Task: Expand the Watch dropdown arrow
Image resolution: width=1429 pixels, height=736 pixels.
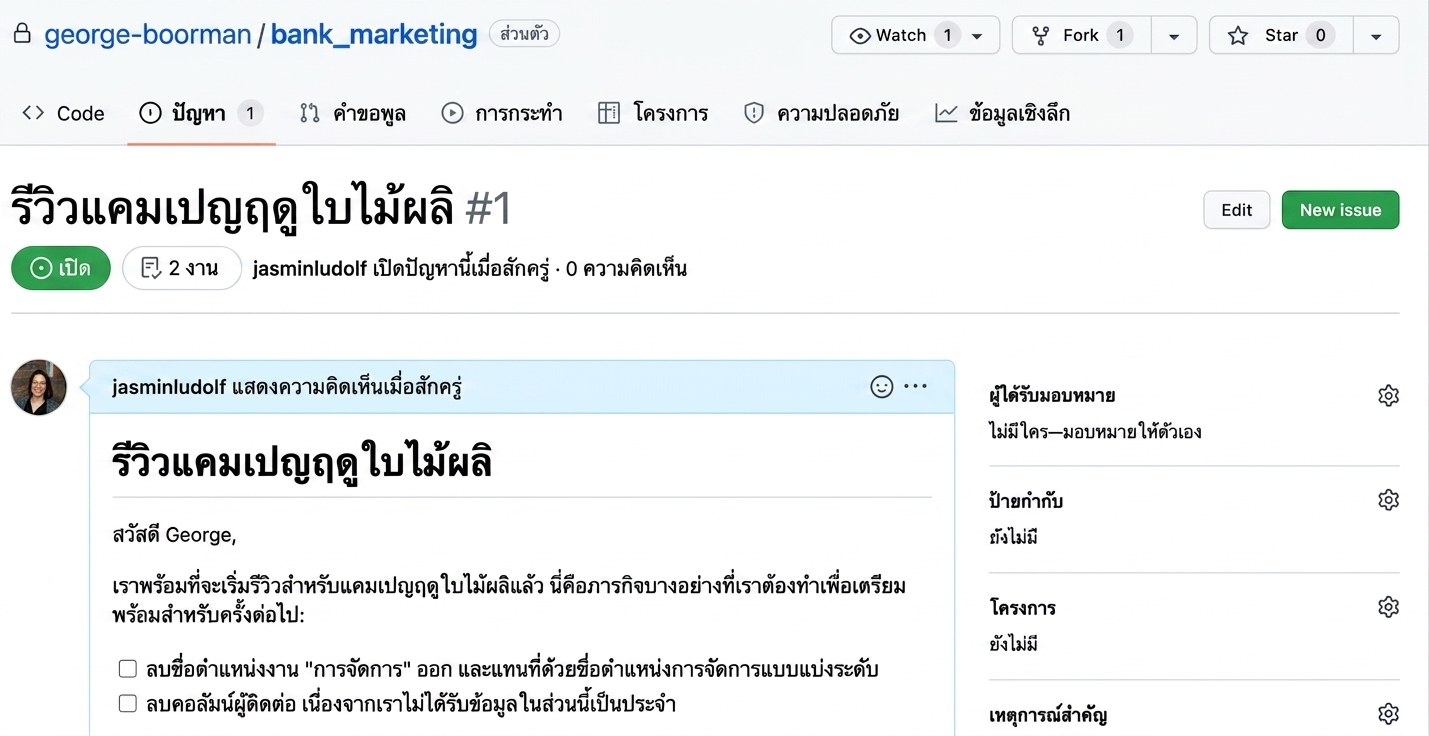Action: (978, 36)
